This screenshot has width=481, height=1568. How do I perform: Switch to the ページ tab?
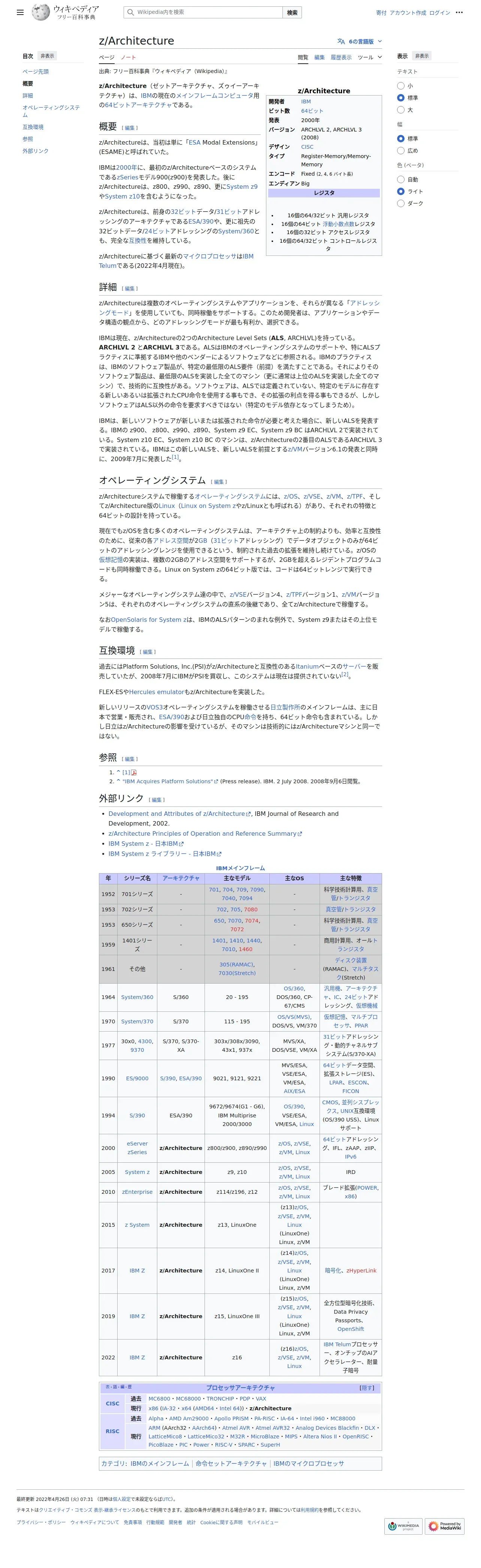pyautogui.click(x=106, y=57)
